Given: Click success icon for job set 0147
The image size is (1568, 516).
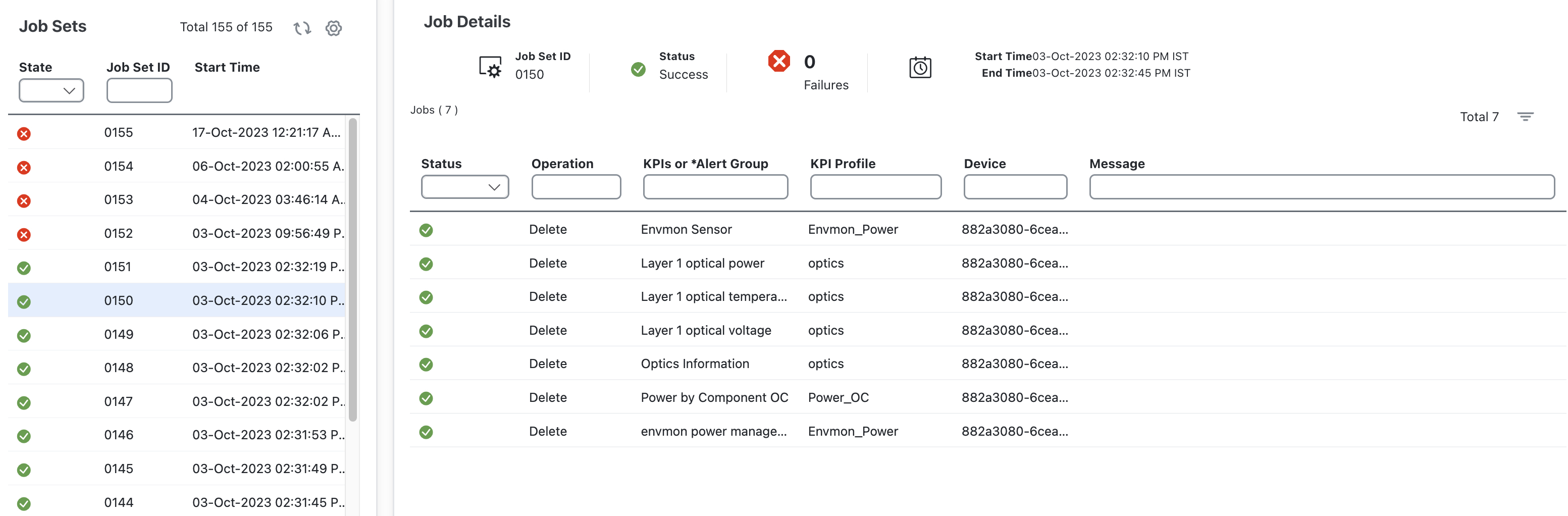Looking at the screenshot, I should [x=24, y=403].
